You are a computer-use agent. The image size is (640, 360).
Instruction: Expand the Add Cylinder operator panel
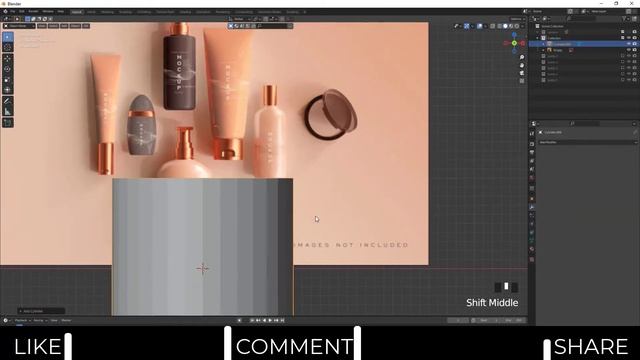41,311
